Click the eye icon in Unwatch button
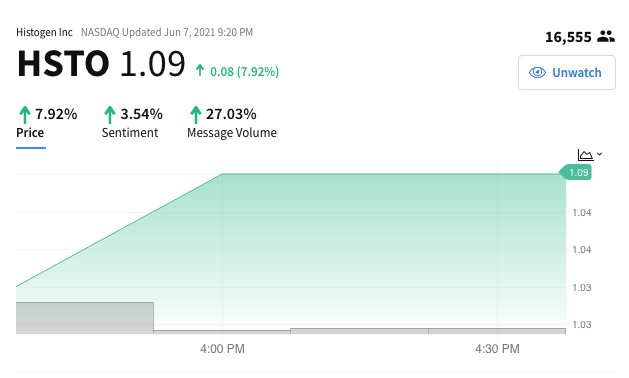Image resolution: width=629 pixels, height=378 pixels. [x=537, y=73]
